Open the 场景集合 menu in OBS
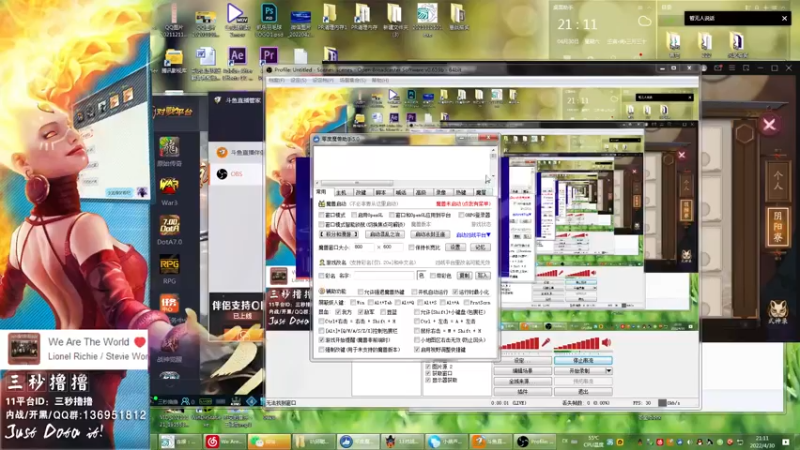Viewport: 800px width, 450px height. point(353,81)
